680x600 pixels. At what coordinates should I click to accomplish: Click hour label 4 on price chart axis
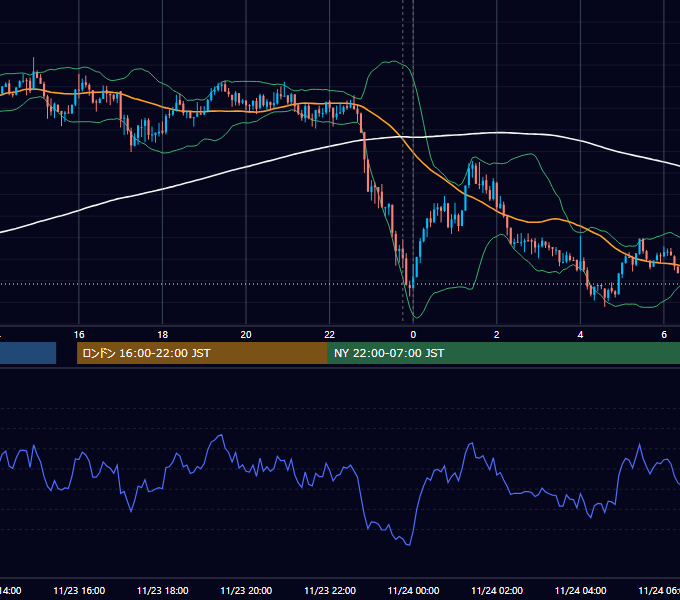[580, 335]
